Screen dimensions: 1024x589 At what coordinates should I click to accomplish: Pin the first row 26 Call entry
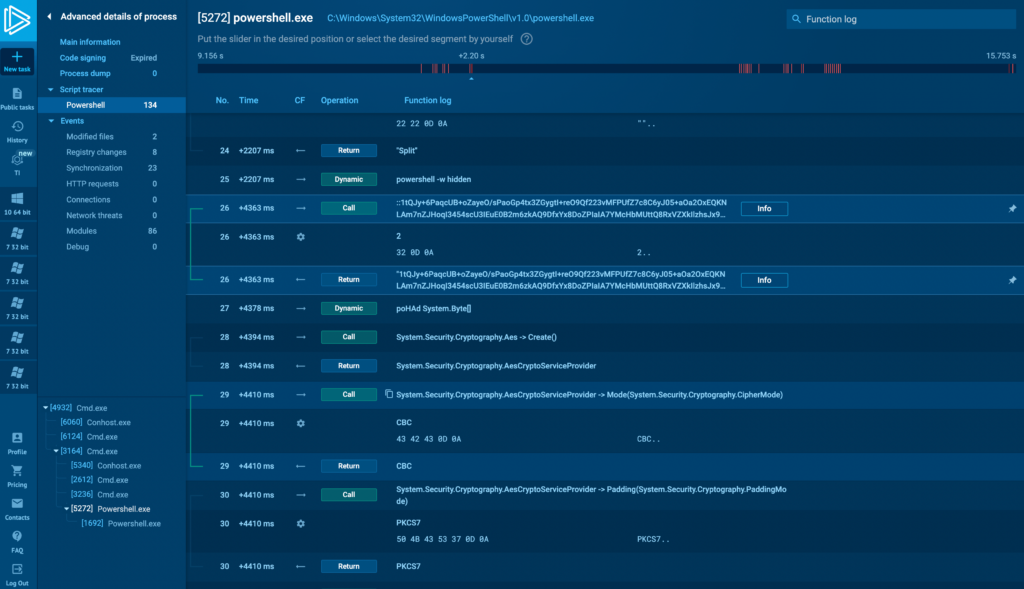click(x=1012, y=209)
